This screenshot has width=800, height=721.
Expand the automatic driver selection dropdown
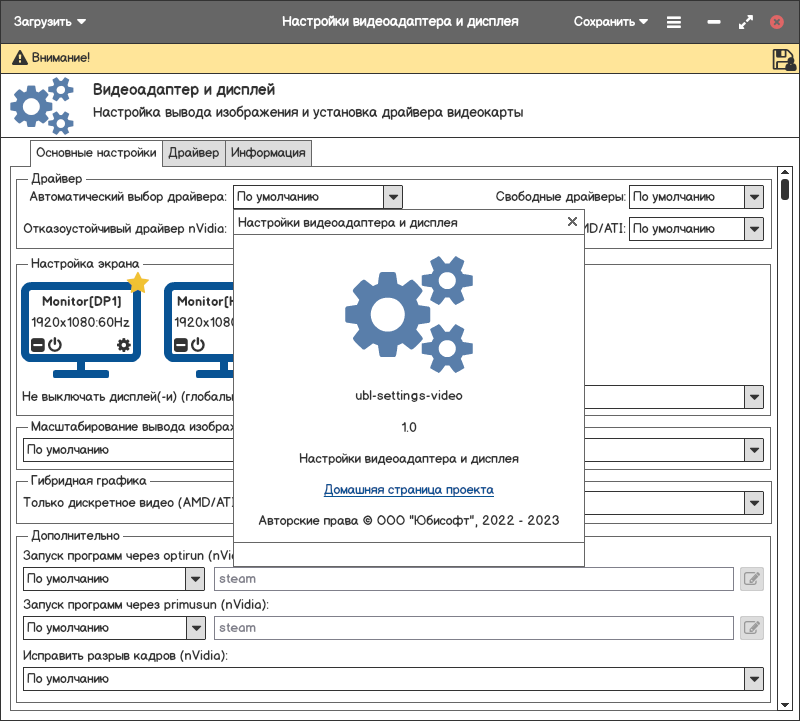pyautogui.click(x=393, y=197)
